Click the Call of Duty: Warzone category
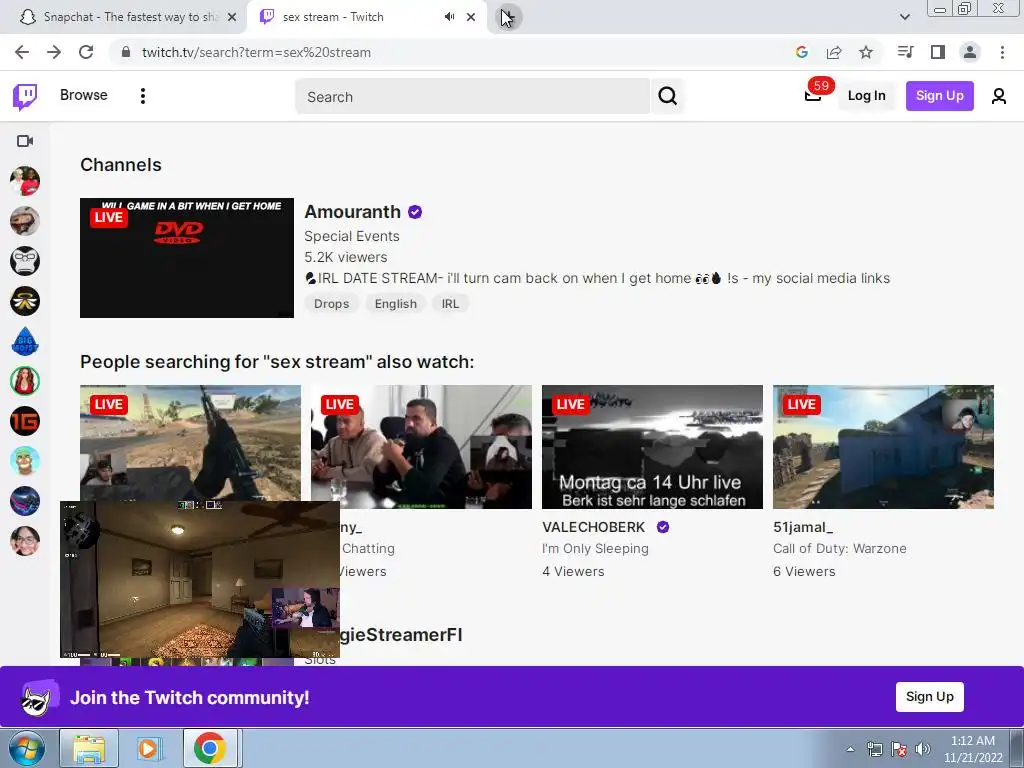Image resolution: width=1024 pixels, height=768 pixels. click(x=839, y=549)
